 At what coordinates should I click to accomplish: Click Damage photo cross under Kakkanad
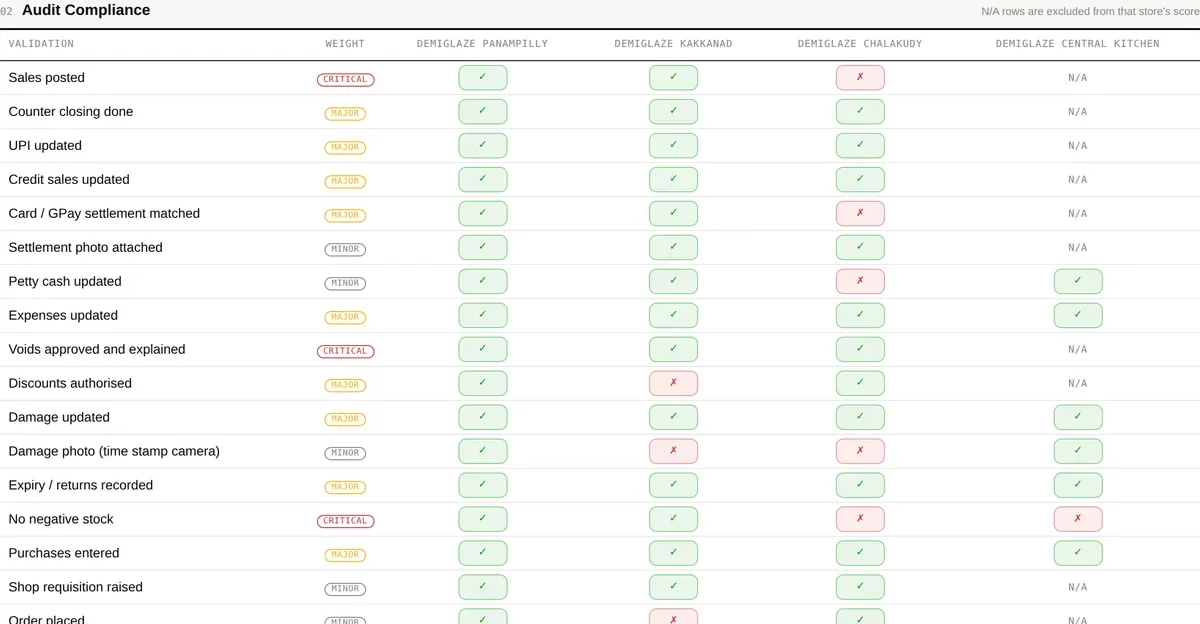[x=673, y=452]
